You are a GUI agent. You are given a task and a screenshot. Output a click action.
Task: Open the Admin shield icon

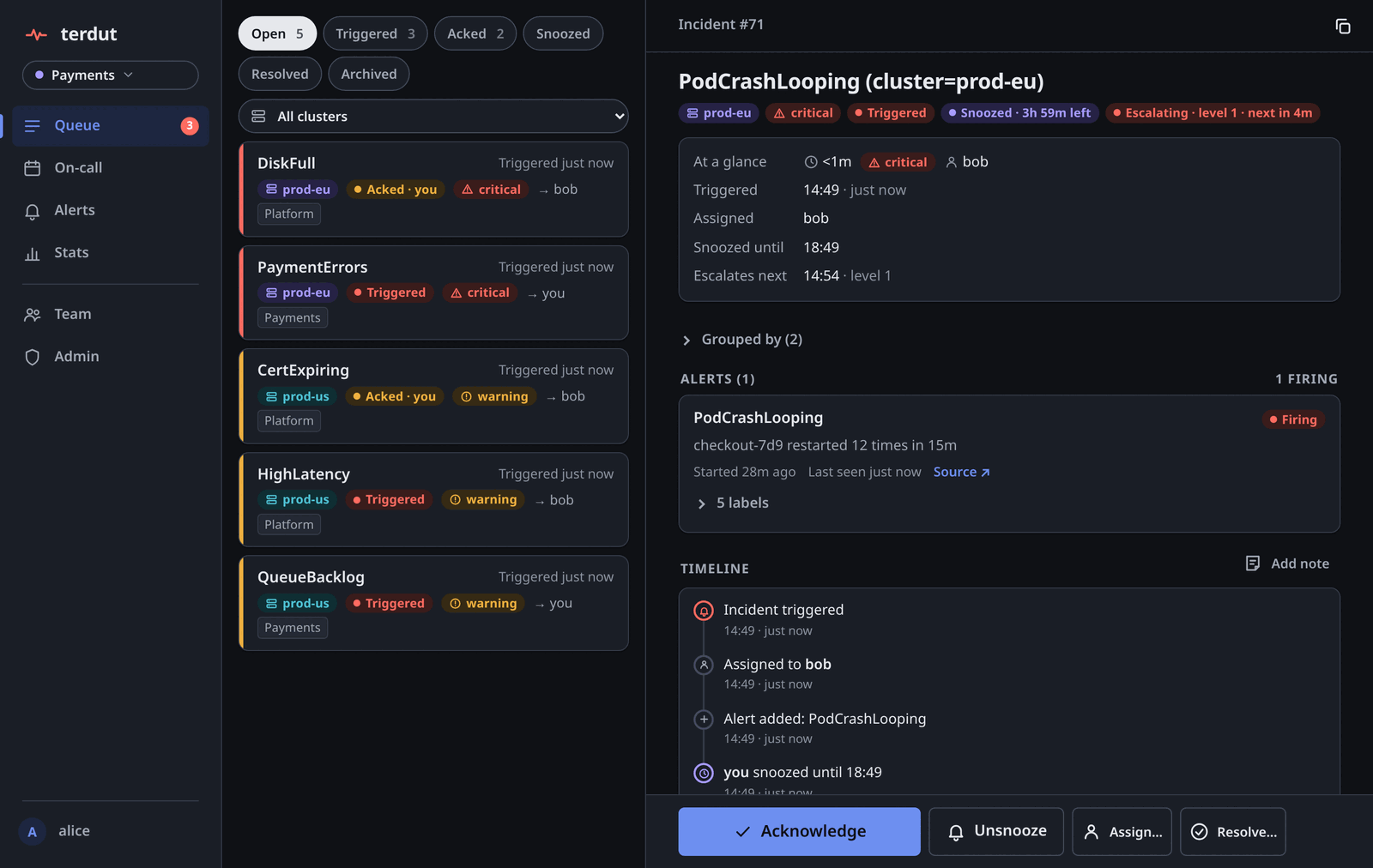(x=33, y=357)
